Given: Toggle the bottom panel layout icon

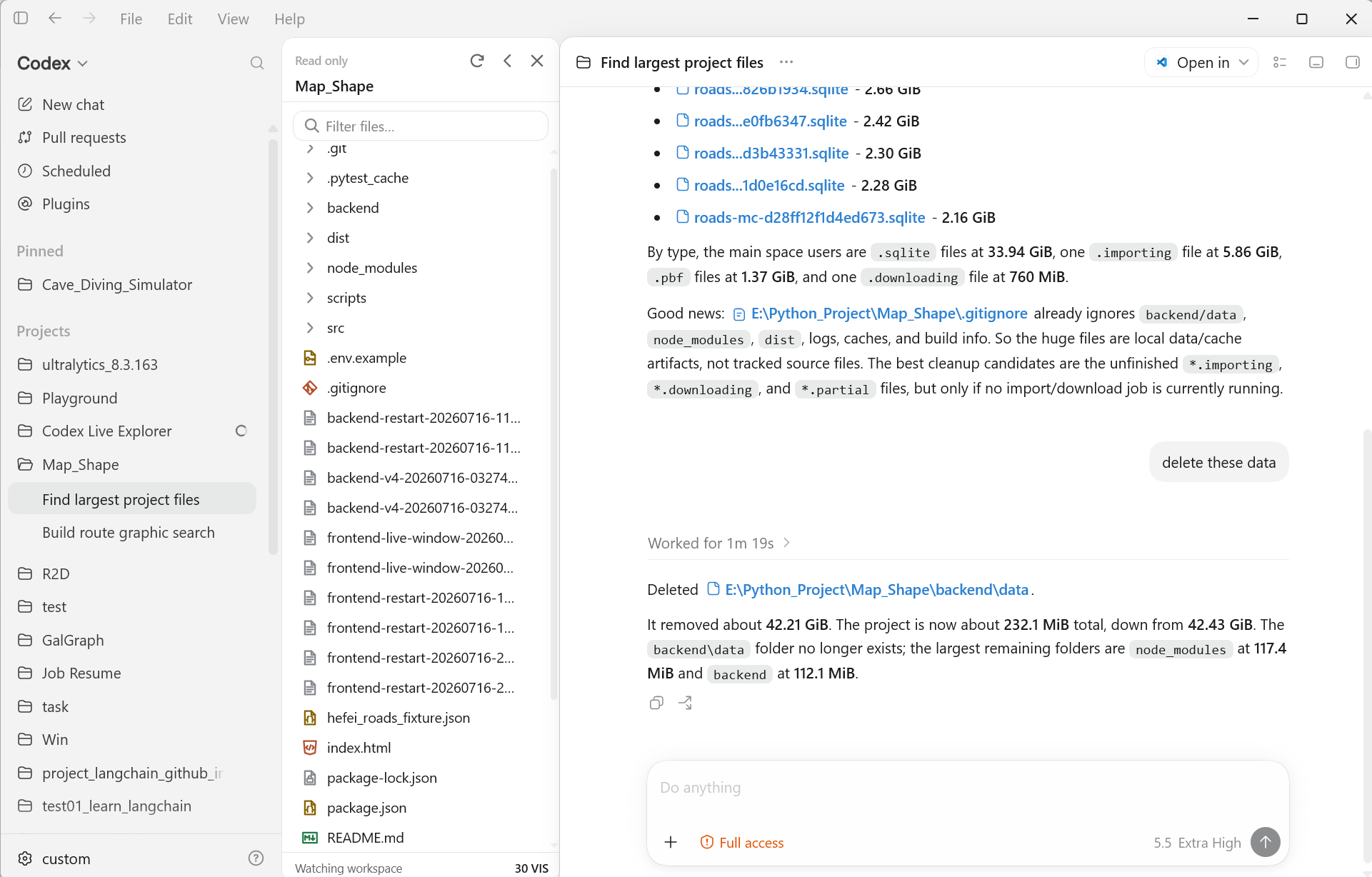Looking at the screenshot, I should point(1316,62).
